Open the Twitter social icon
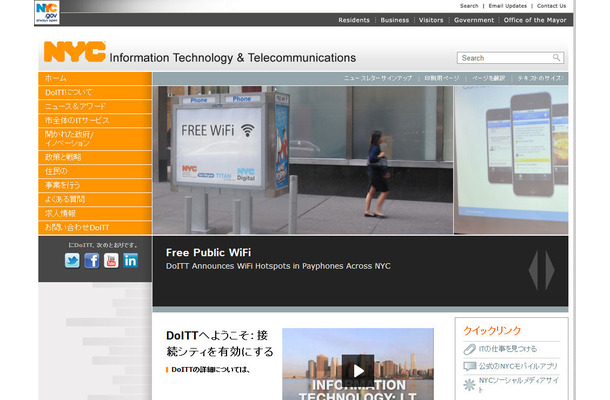This screenshot has width=610, height=400. click(x=72, y=260)
